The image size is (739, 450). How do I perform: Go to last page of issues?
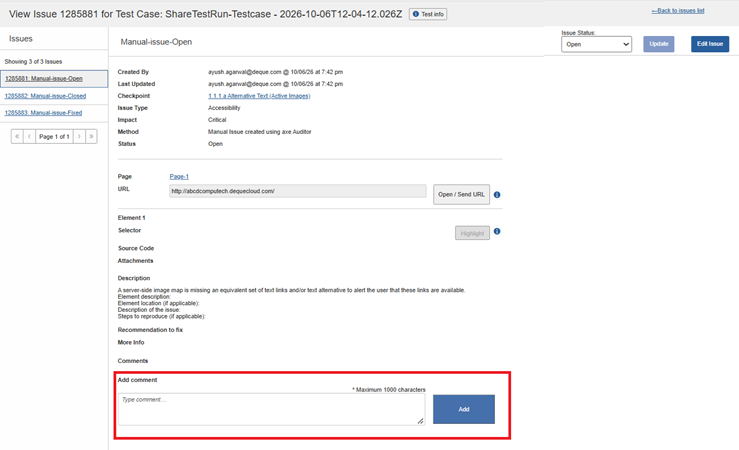tap(91, 136)
